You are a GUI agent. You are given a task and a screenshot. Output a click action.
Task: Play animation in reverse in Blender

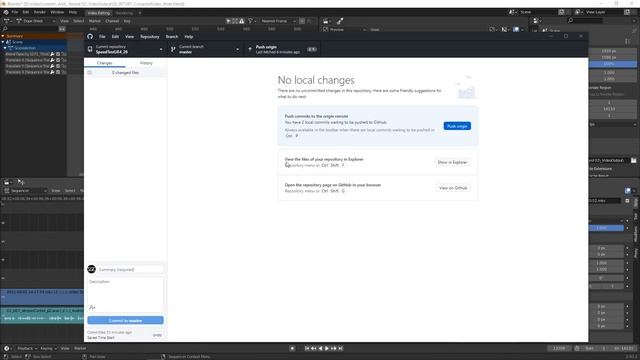tap(320, 348)
